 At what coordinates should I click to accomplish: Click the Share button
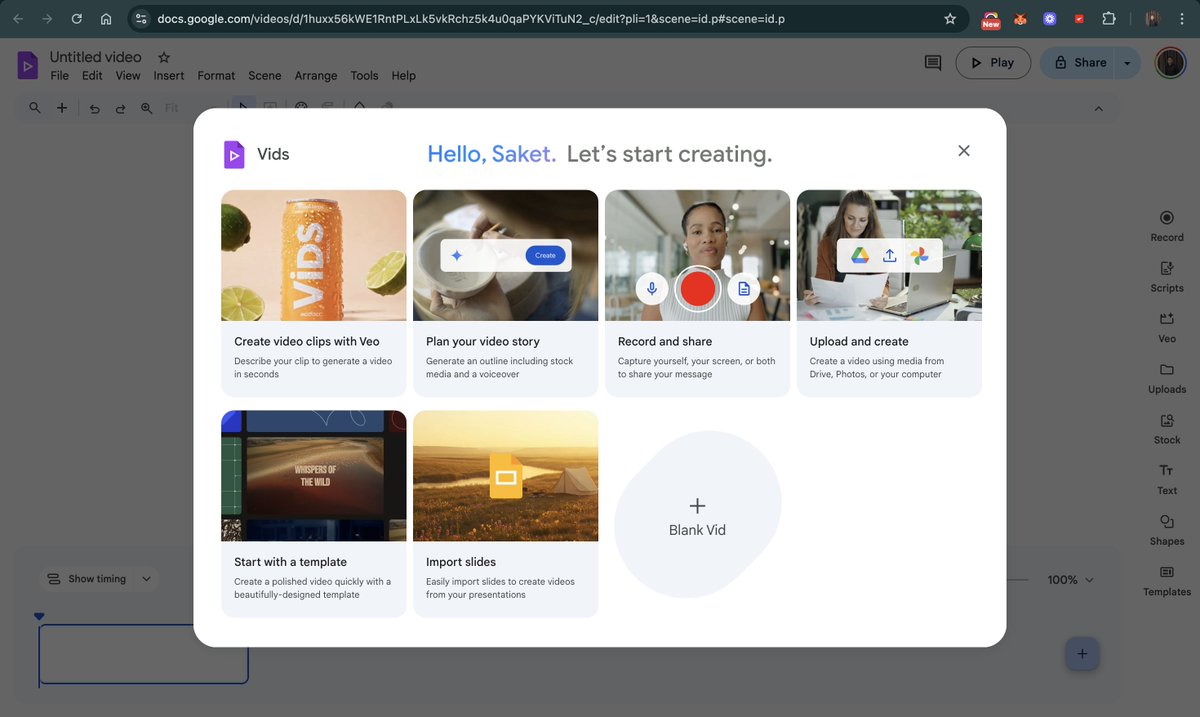(x=1079, y=62)
